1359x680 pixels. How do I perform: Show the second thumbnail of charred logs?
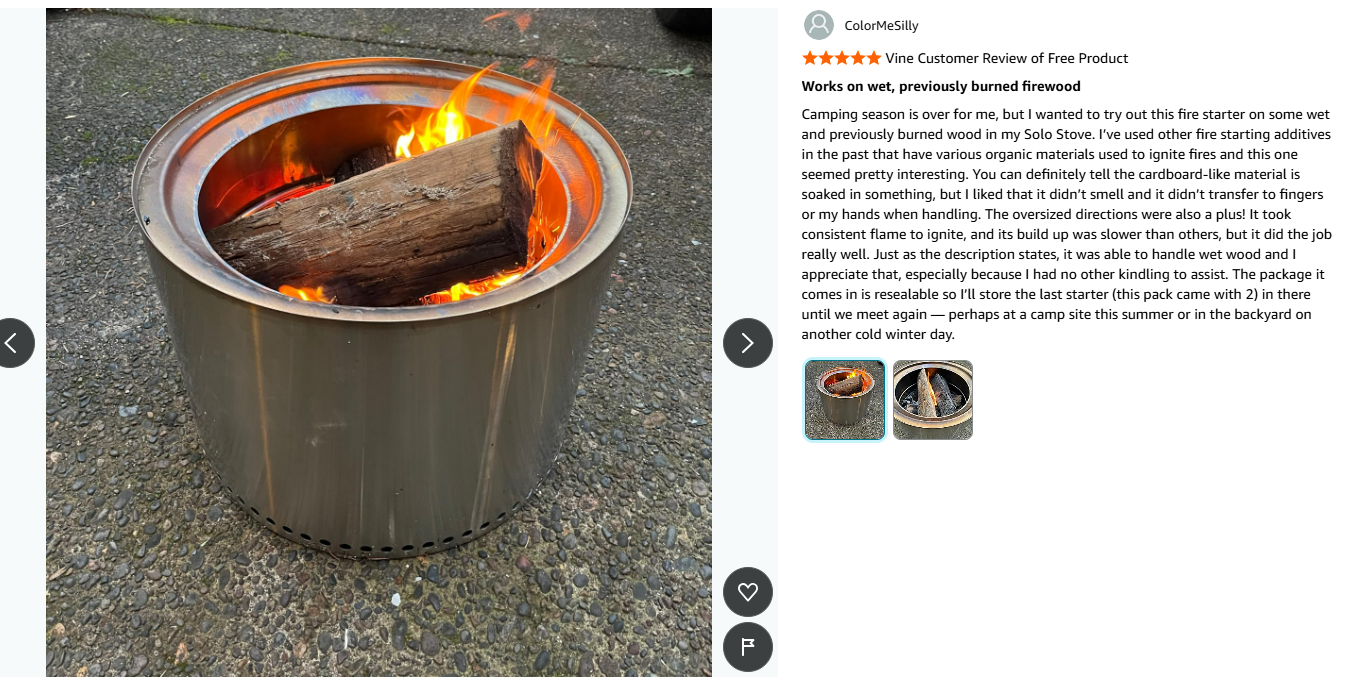click(933, 400)
